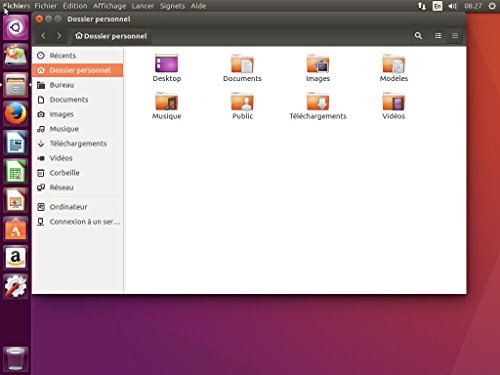Viewport: 500px width, 375px height.
Task: Open the Ubuntu Dash launcher icon
Action: pos(15,28)
